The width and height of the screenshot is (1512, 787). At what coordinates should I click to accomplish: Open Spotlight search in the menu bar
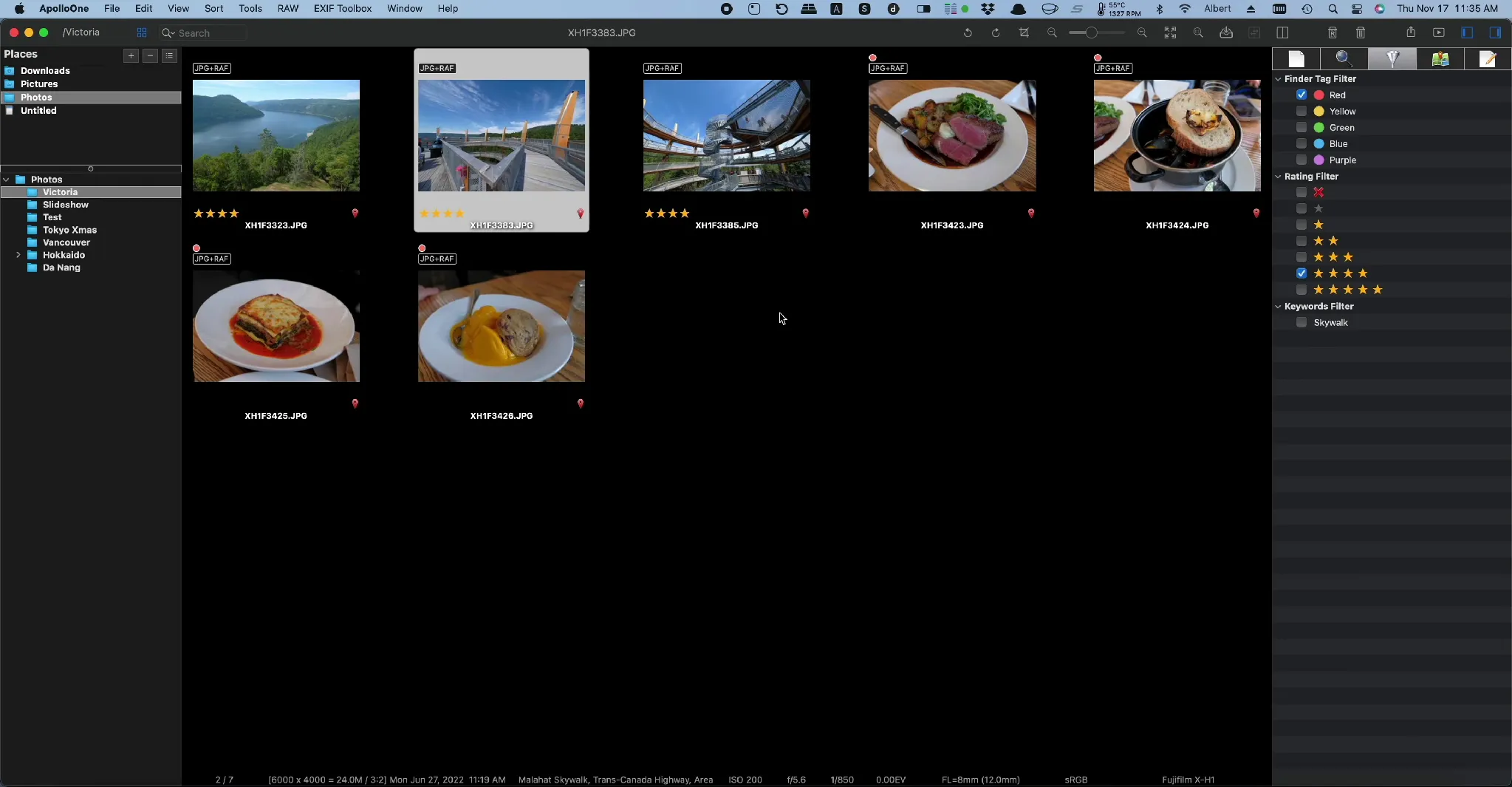click(x=1333, y=9)
